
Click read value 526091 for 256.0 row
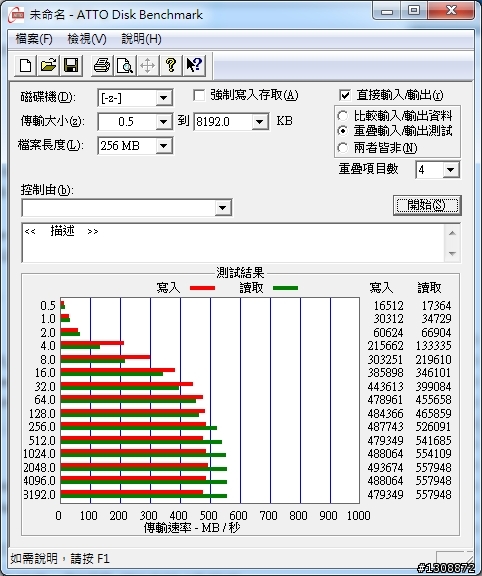434,427
